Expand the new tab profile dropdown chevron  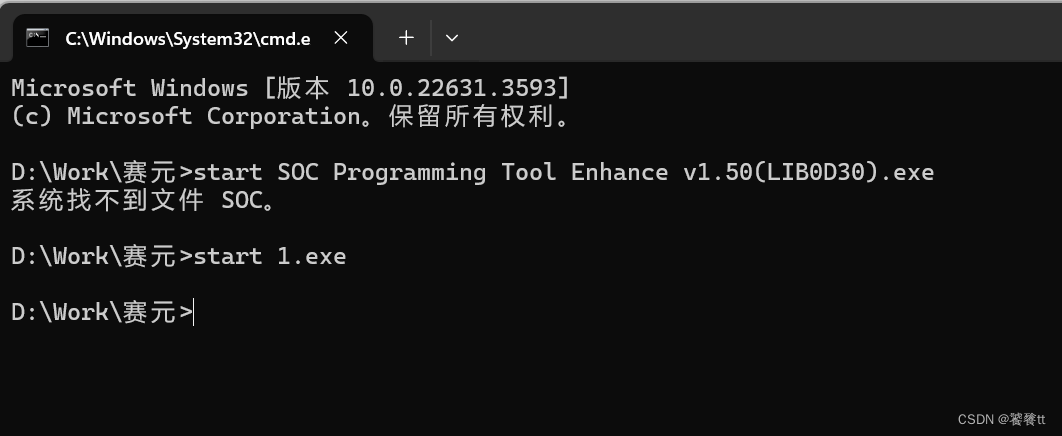452,38
